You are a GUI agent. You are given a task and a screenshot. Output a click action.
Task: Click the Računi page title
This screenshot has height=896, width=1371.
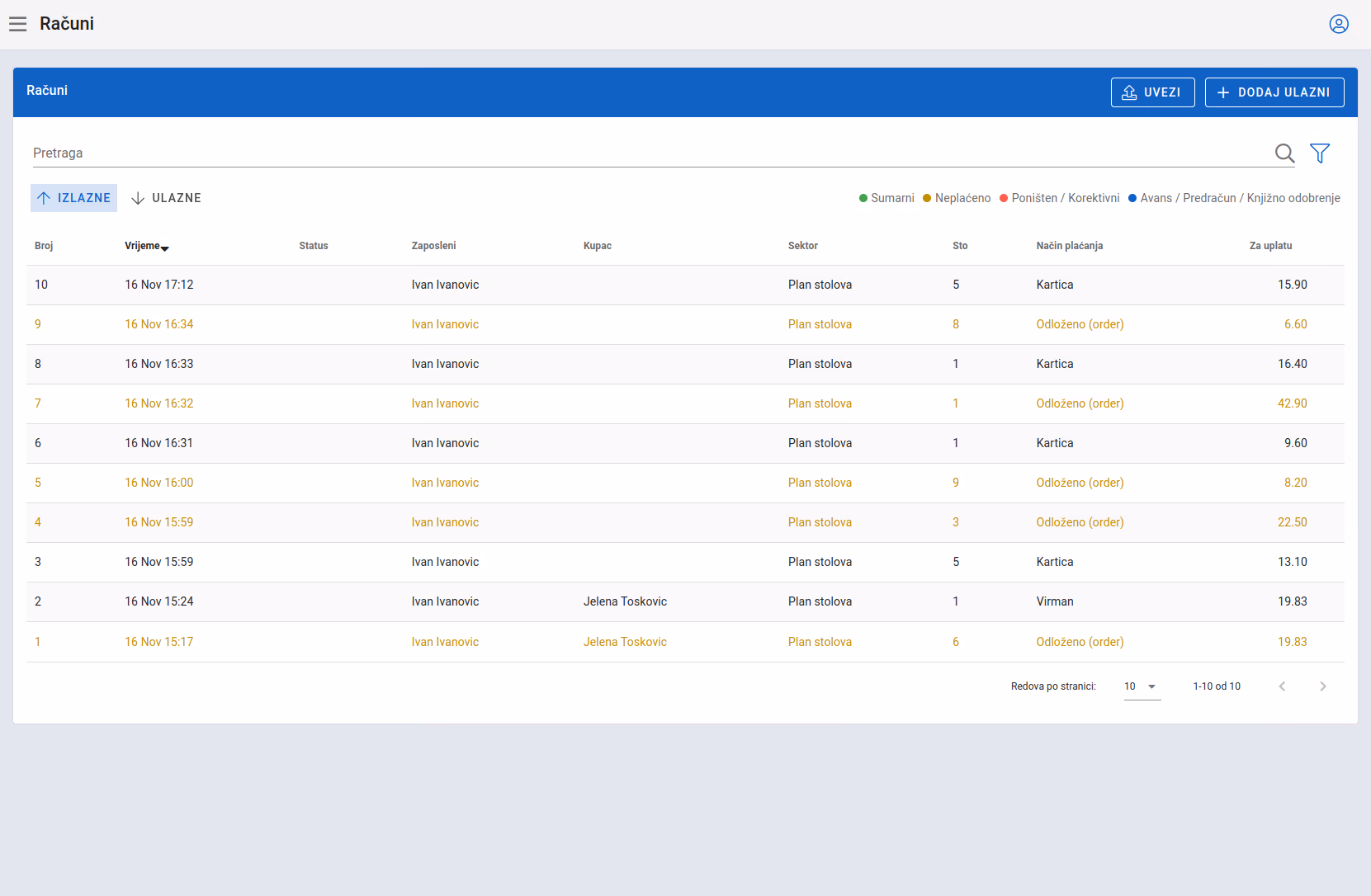(67, 24)
